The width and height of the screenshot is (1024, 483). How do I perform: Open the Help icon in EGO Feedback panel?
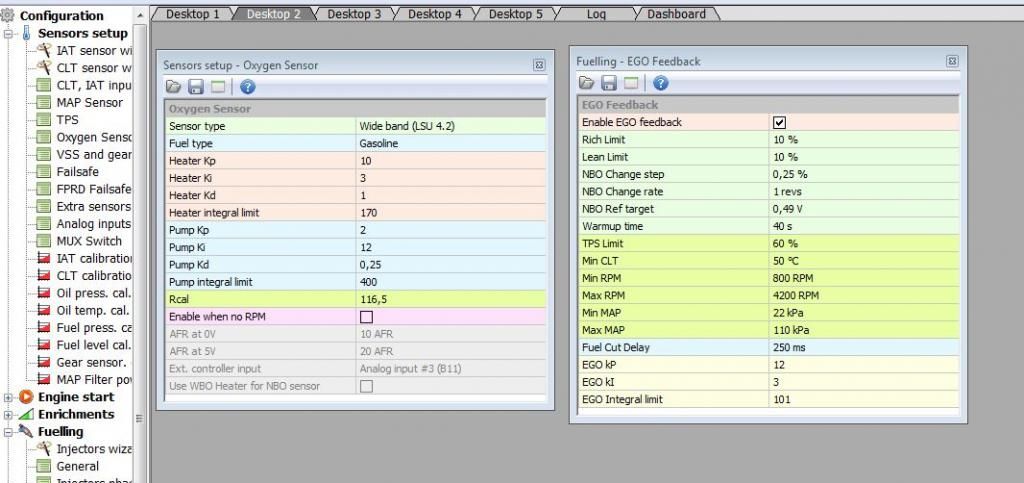coord(661,83)
